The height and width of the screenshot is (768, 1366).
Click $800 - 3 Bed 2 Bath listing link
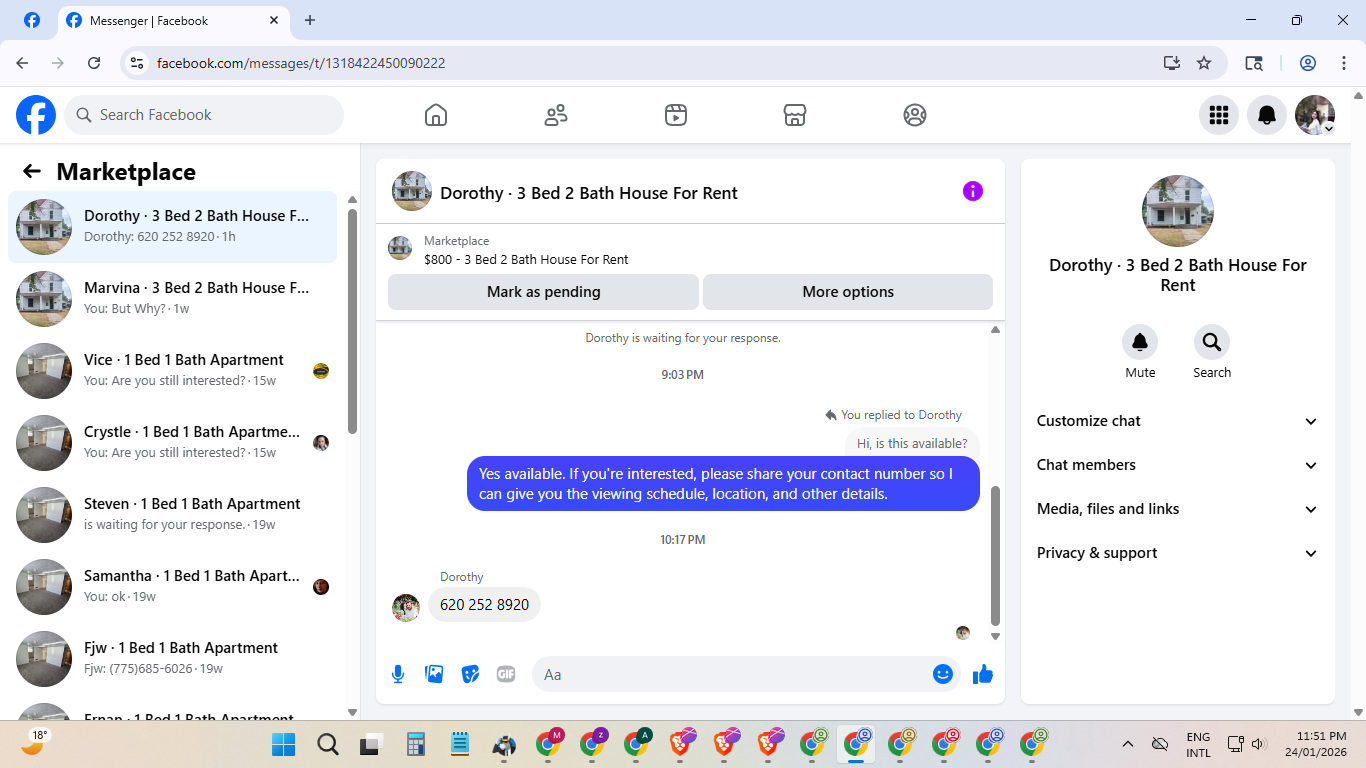(526, 259)
